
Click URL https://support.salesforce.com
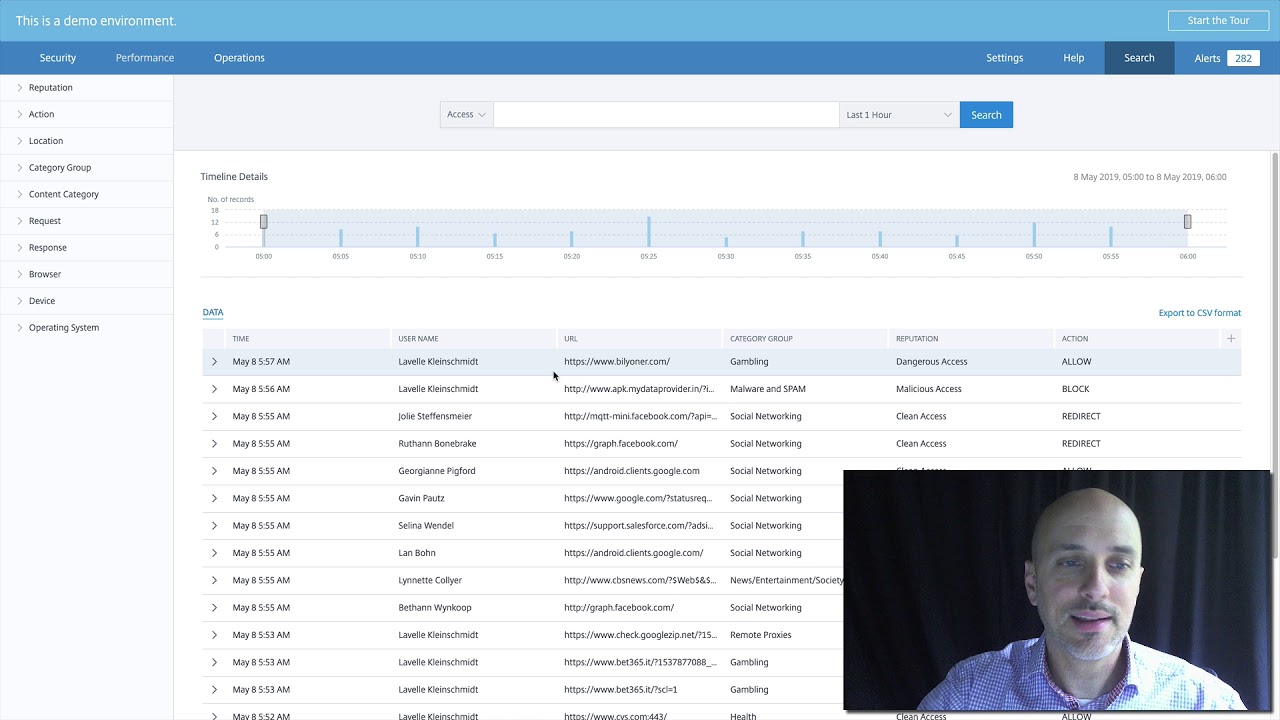[639, 526]
